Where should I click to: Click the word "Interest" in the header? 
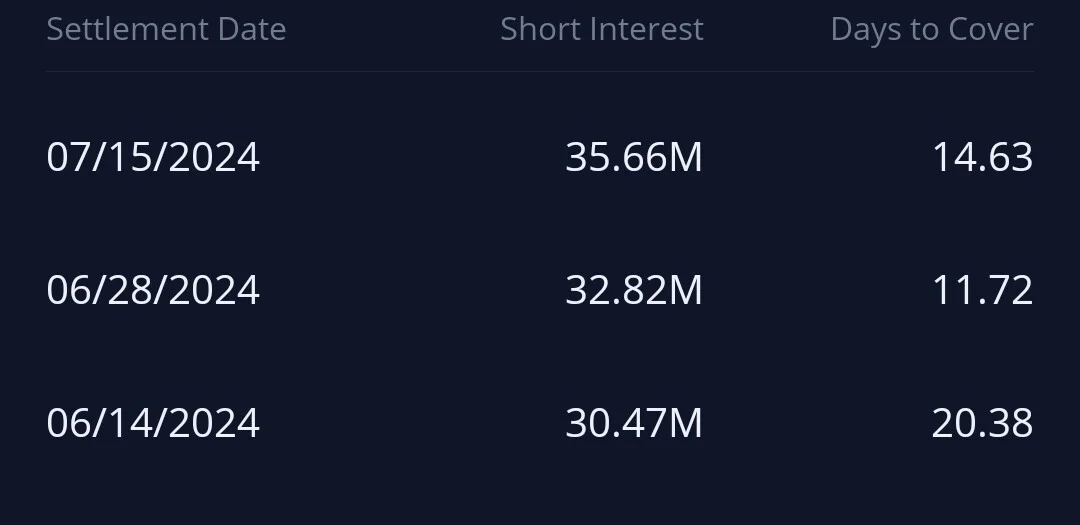pyautogui.click(x=647, y=29)
